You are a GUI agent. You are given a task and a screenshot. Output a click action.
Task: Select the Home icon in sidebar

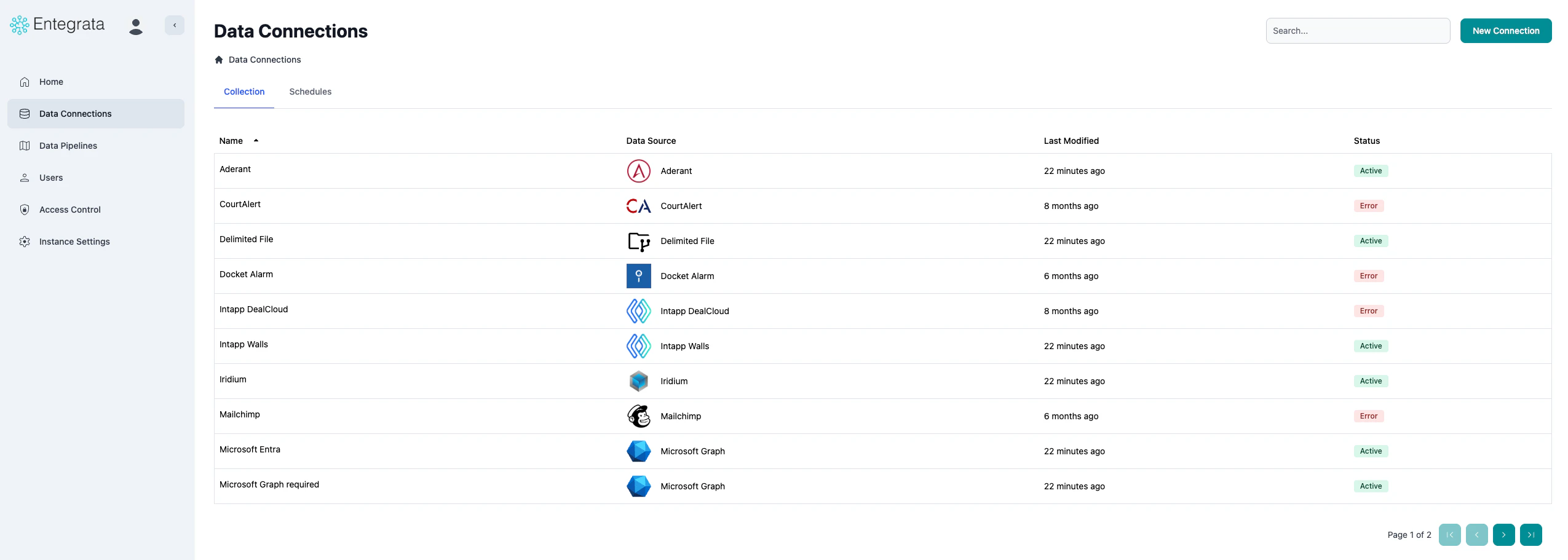click(x=25, y=81)
